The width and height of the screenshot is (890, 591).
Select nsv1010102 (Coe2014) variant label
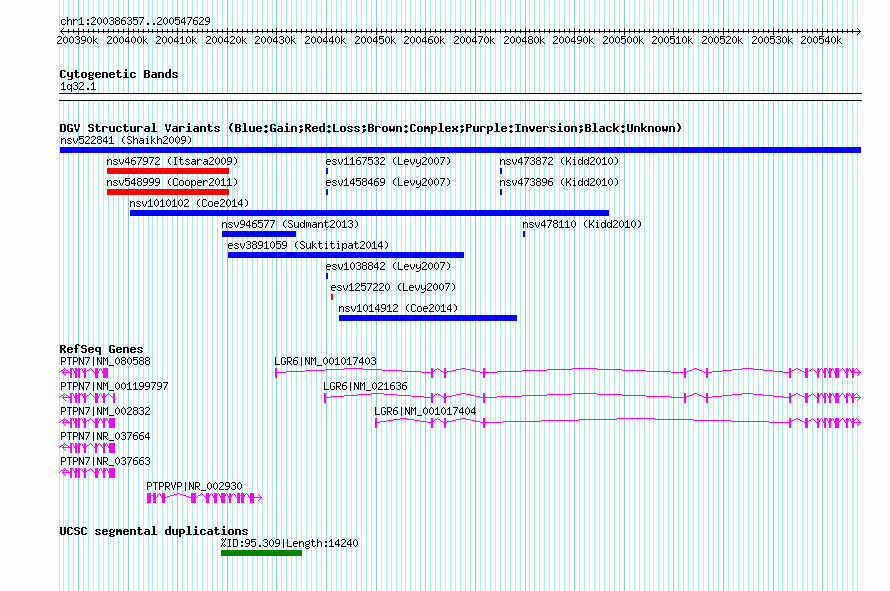pyautogui.click(x=189, y=203)
